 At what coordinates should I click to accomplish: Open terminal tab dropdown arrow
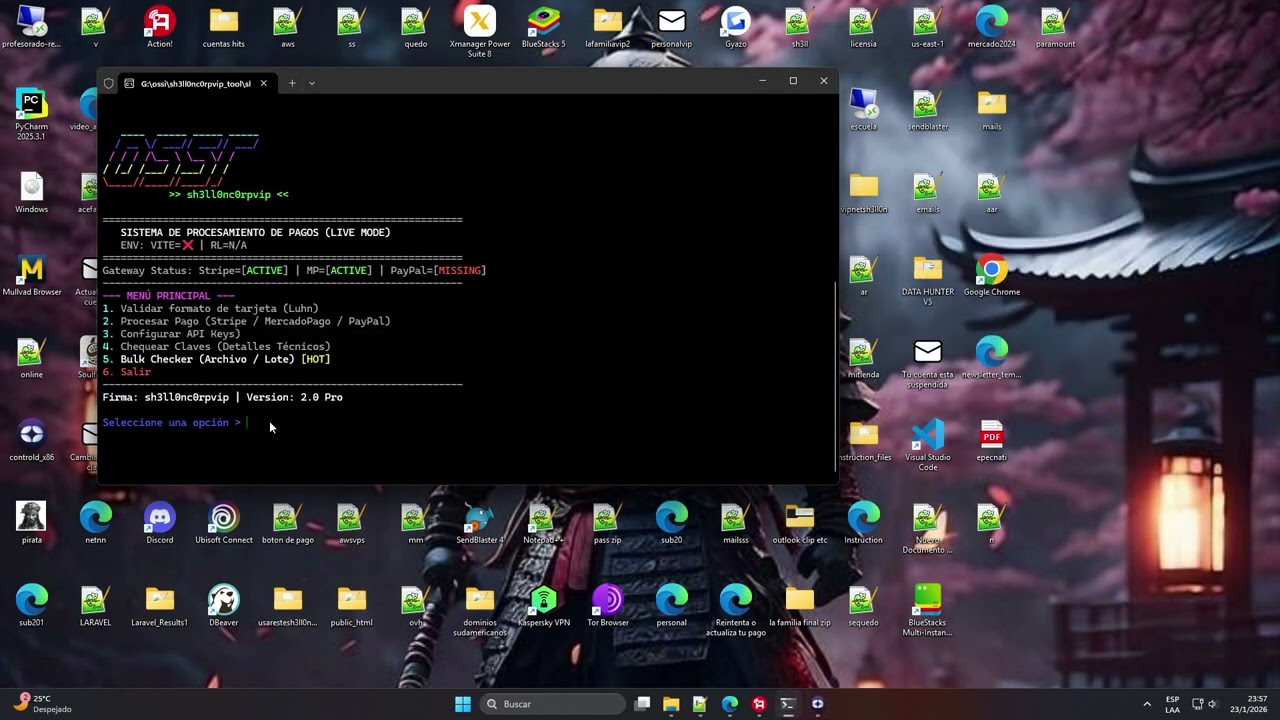pyautogui.click(x=312, y=83)
